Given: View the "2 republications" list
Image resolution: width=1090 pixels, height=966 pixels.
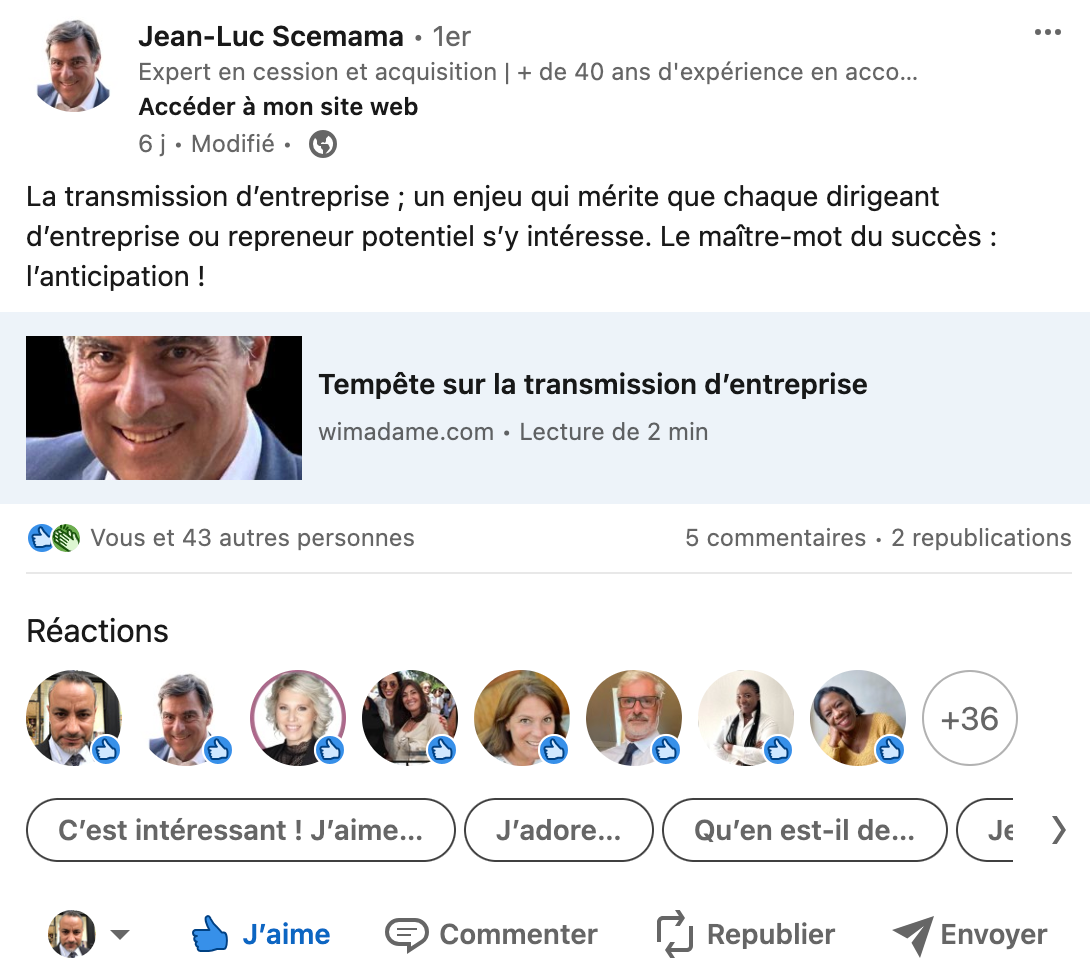Looking at the screenshot, I should coord(981,538).
